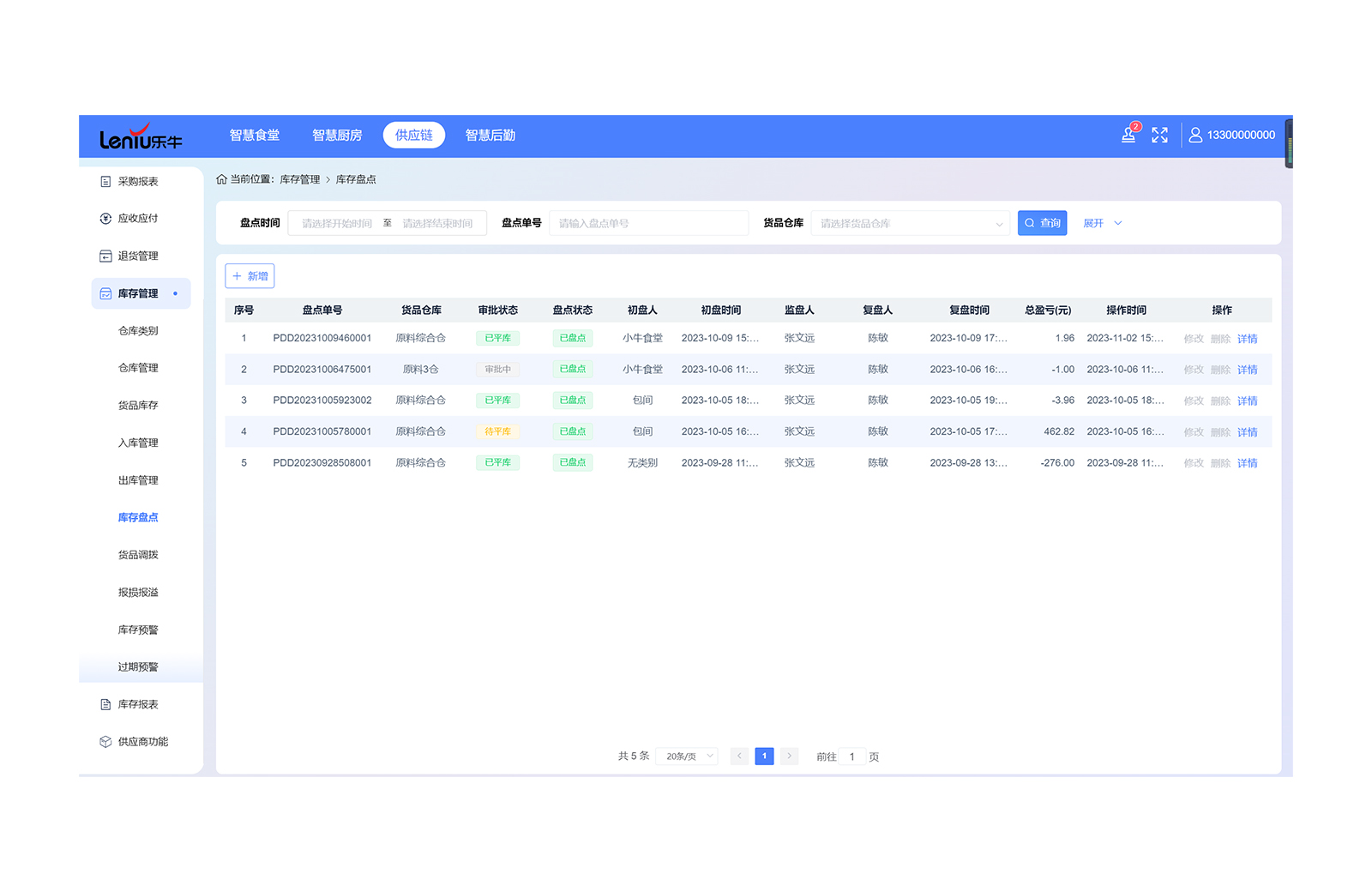Click the 462.82 profit value
Image resolution: width=1372 pixels, height=892 pixels.
pos(1059,431)
